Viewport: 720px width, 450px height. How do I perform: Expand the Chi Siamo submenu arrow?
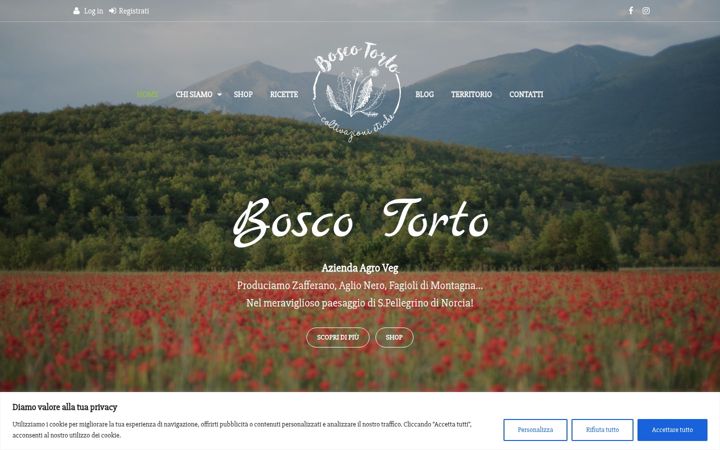(219, 95)
